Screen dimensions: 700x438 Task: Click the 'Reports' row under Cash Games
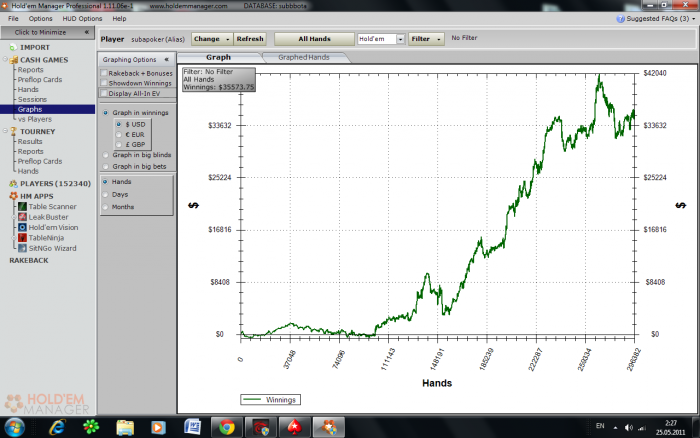[30, 70]
